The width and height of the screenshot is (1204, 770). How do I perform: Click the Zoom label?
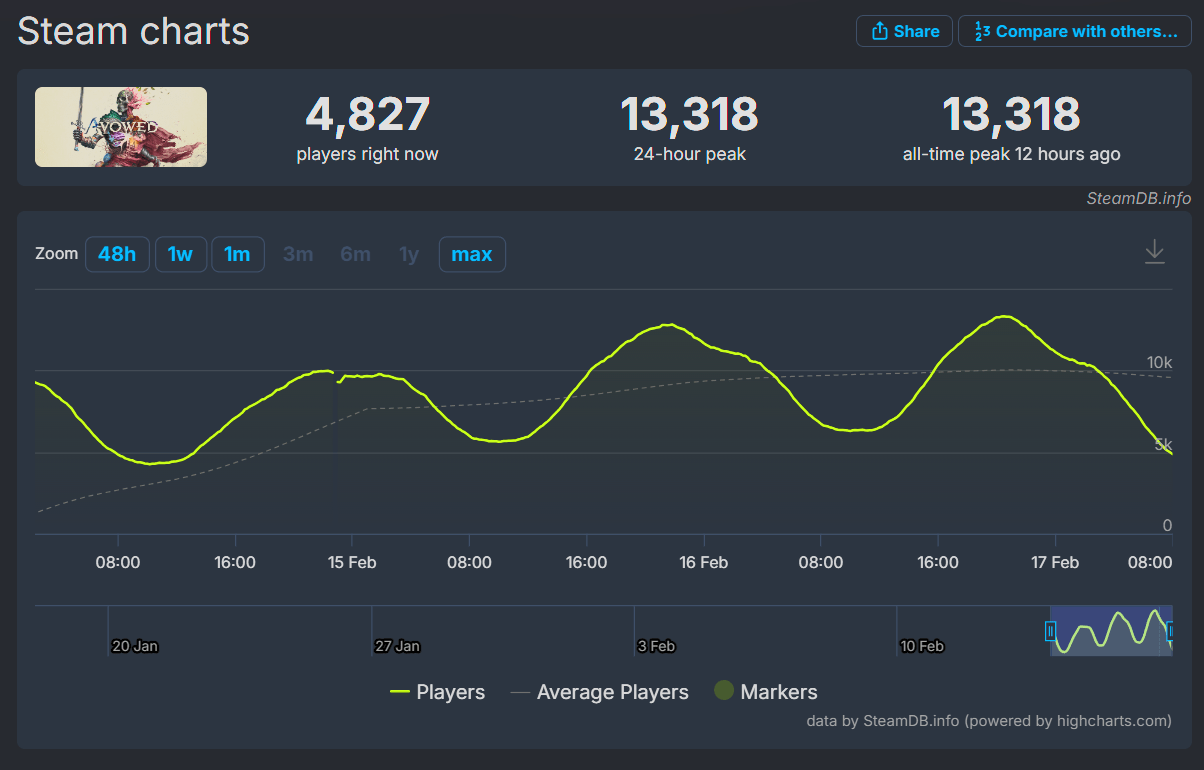[56, 253]
